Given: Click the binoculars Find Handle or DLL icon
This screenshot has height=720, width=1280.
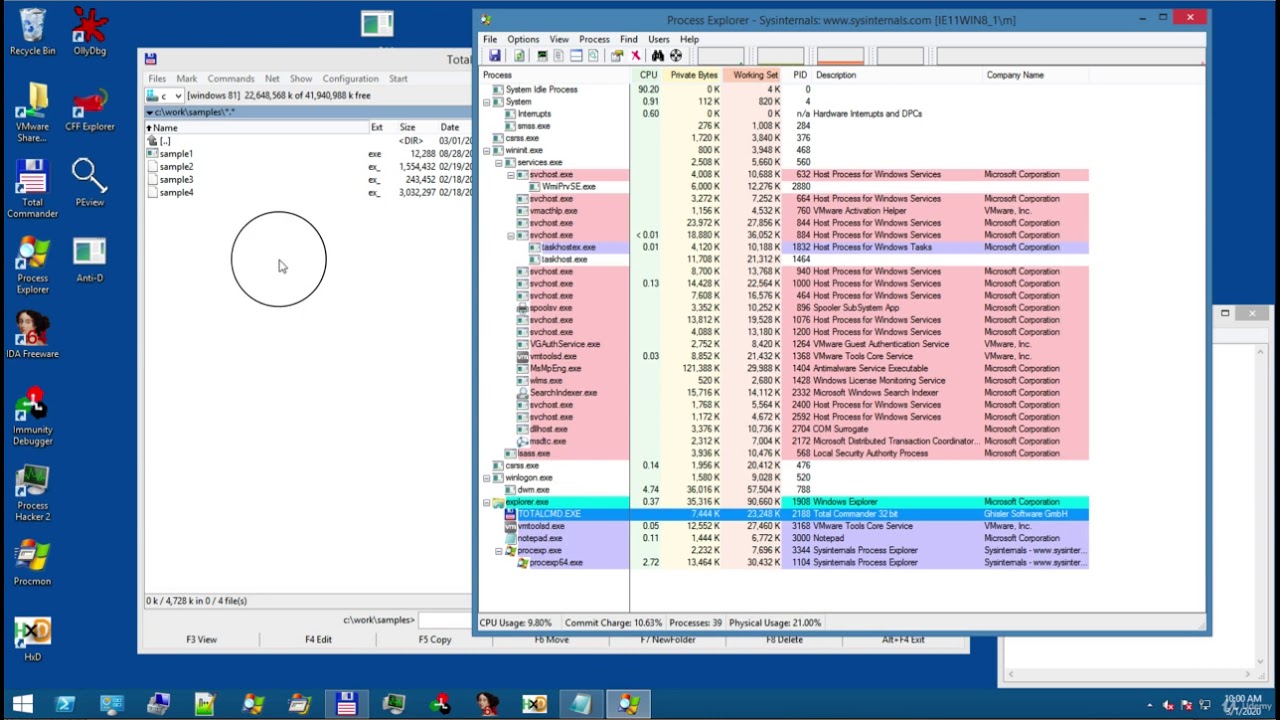Looking at the screenshot, I should 658,55.
